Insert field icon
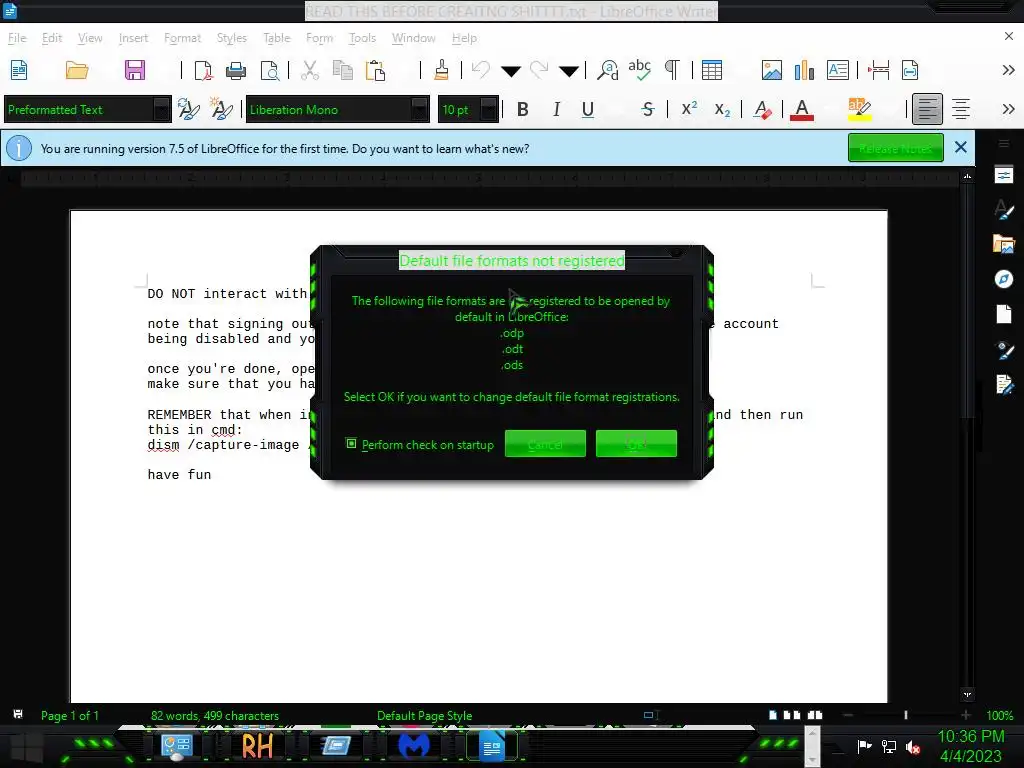The width and height of the screenshot is (1024, 768). (x=910, y=70)
